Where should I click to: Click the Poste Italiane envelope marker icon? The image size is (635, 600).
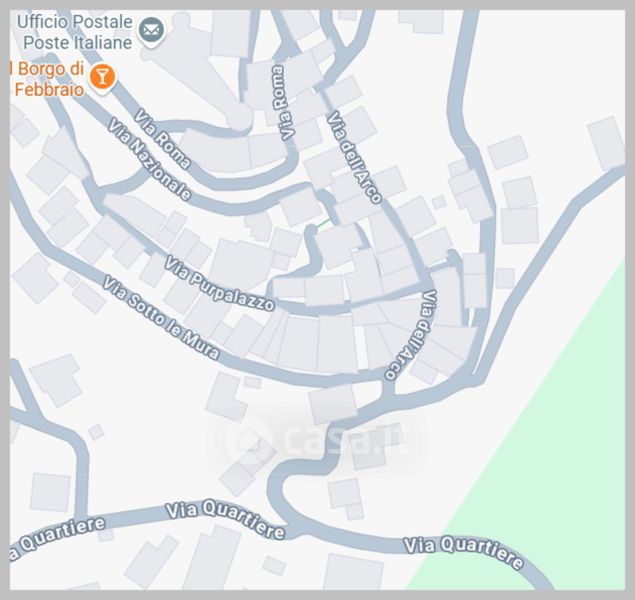151,31
